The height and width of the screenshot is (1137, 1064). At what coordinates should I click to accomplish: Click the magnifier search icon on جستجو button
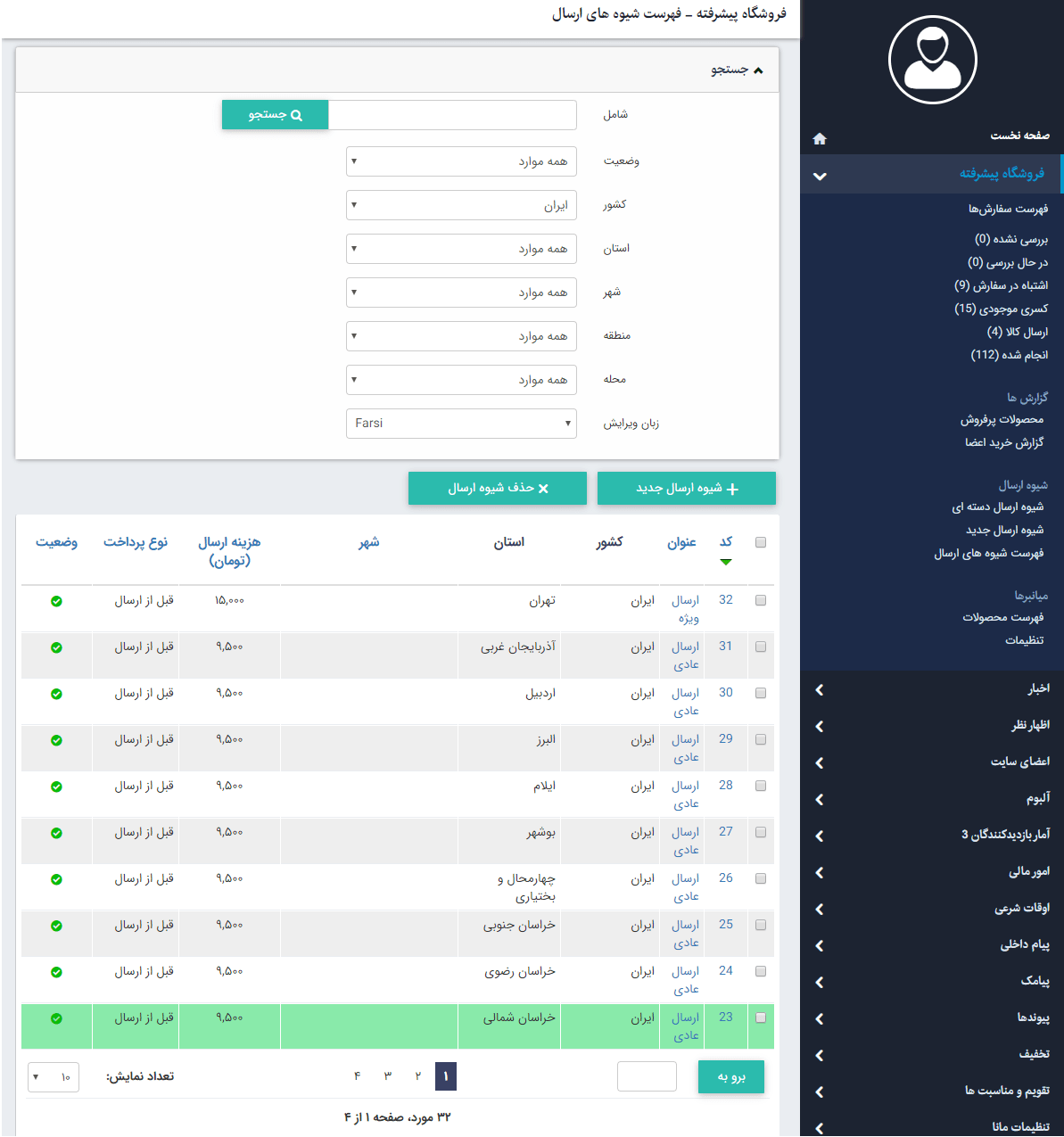[x=297, y=114]
